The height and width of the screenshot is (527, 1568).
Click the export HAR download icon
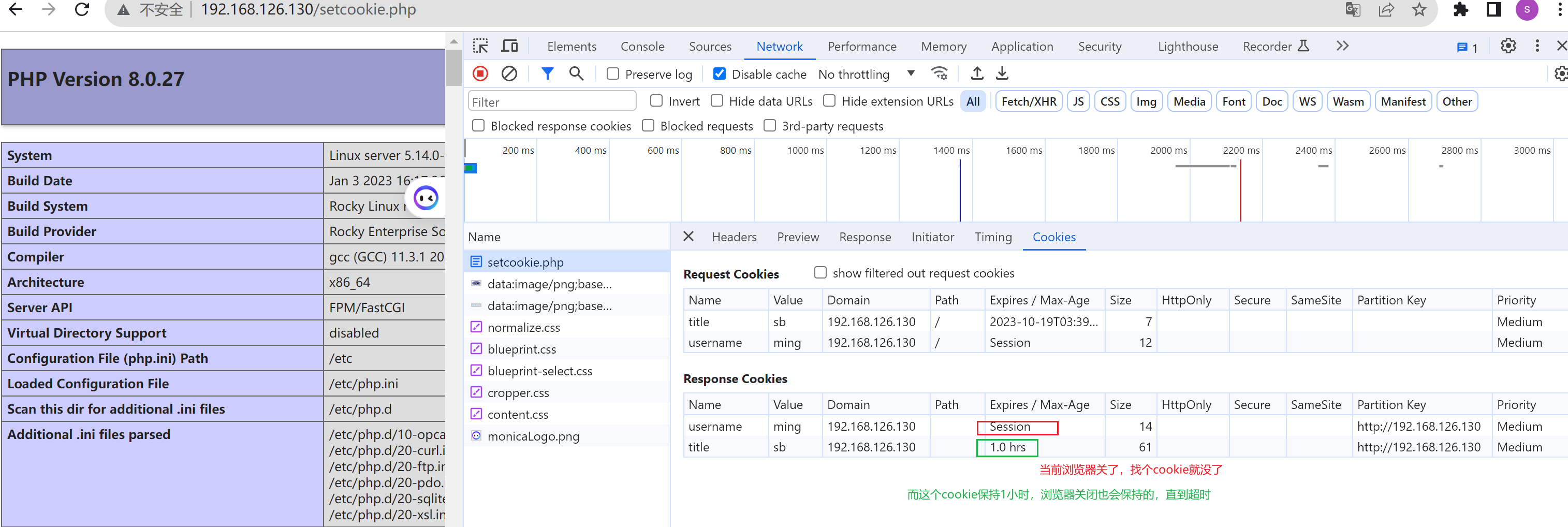point(1002,74)
